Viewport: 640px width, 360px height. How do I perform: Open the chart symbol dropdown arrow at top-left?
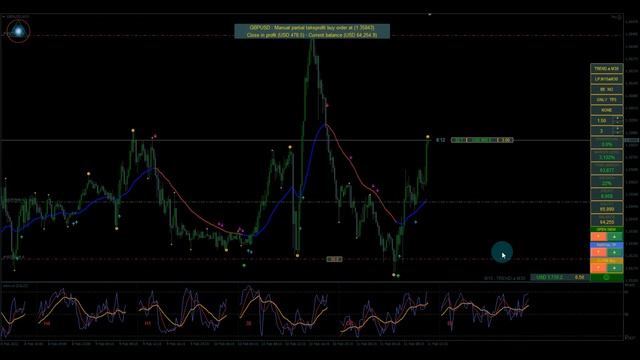(3, 17)
